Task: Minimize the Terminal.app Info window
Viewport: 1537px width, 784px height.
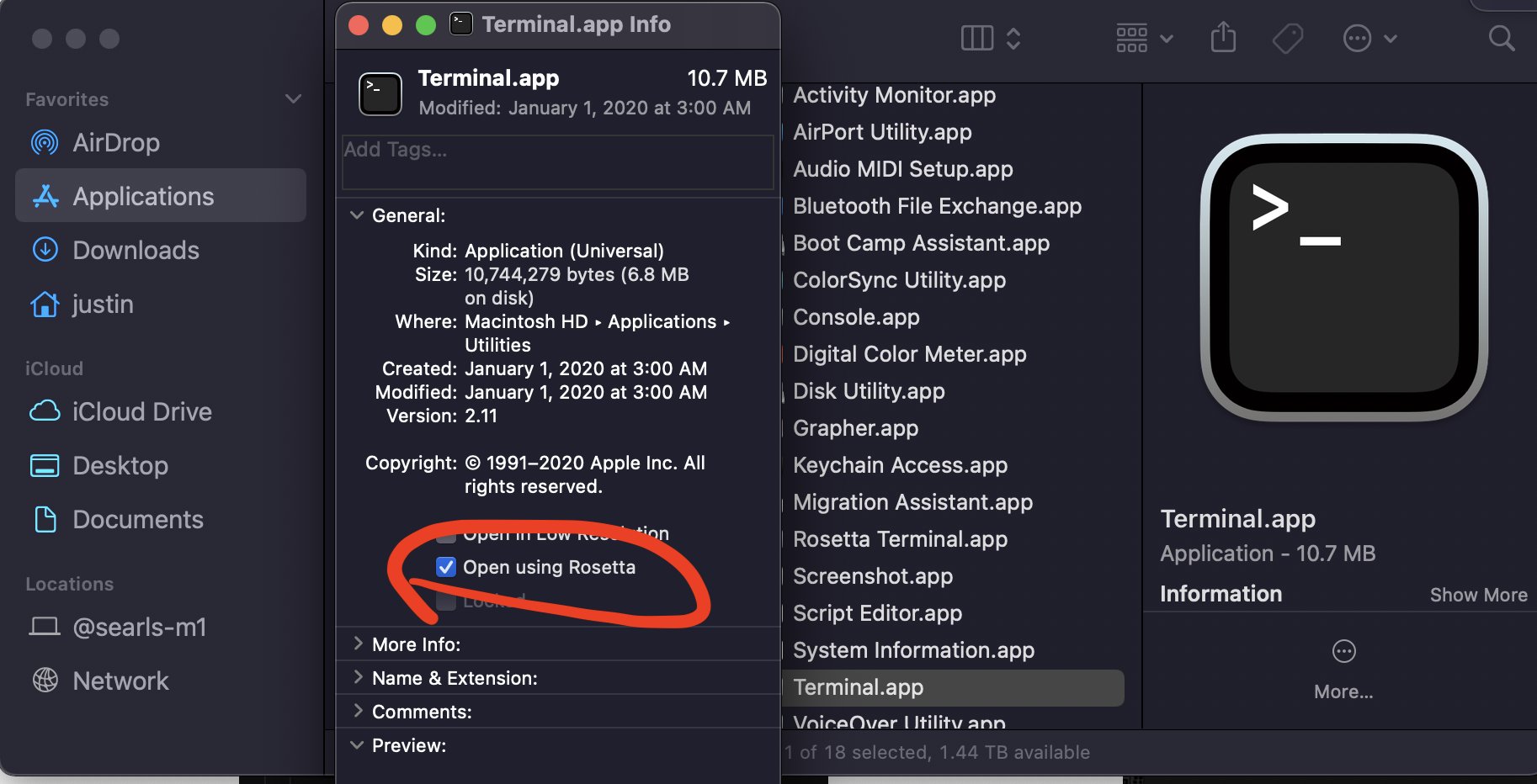Action: [x=392, y=24]
